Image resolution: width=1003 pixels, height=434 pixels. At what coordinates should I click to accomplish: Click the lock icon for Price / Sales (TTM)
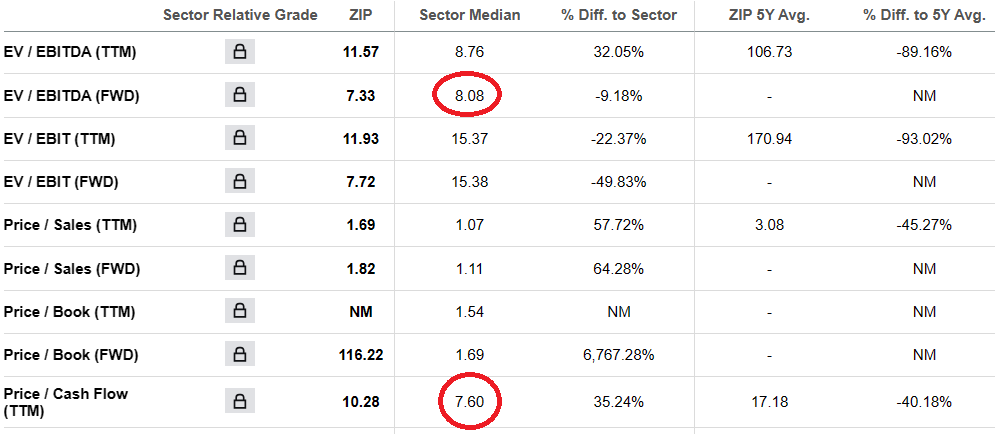(x=240, y=225)
